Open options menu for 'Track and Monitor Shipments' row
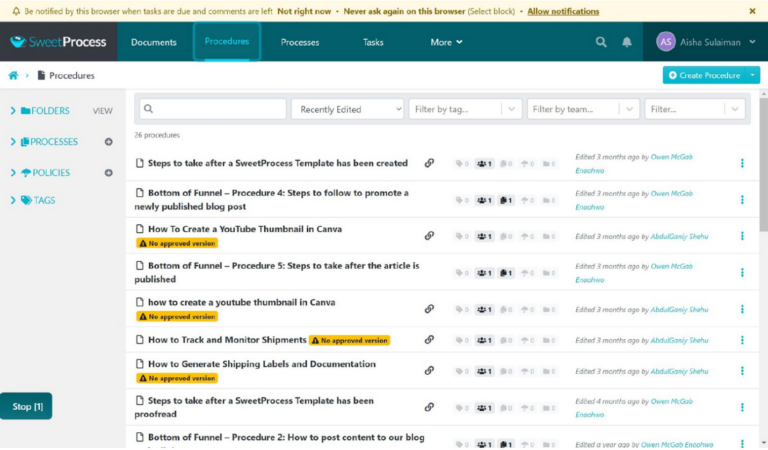Image resolution: width=768 pixels, height=450 pixels. pos(742,340)
